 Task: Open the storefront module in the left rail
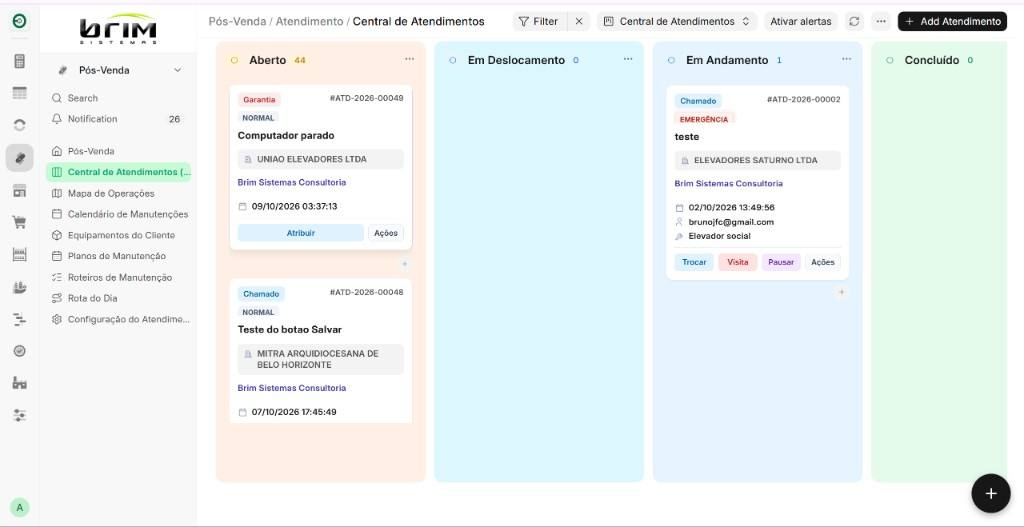click(20, 190)
